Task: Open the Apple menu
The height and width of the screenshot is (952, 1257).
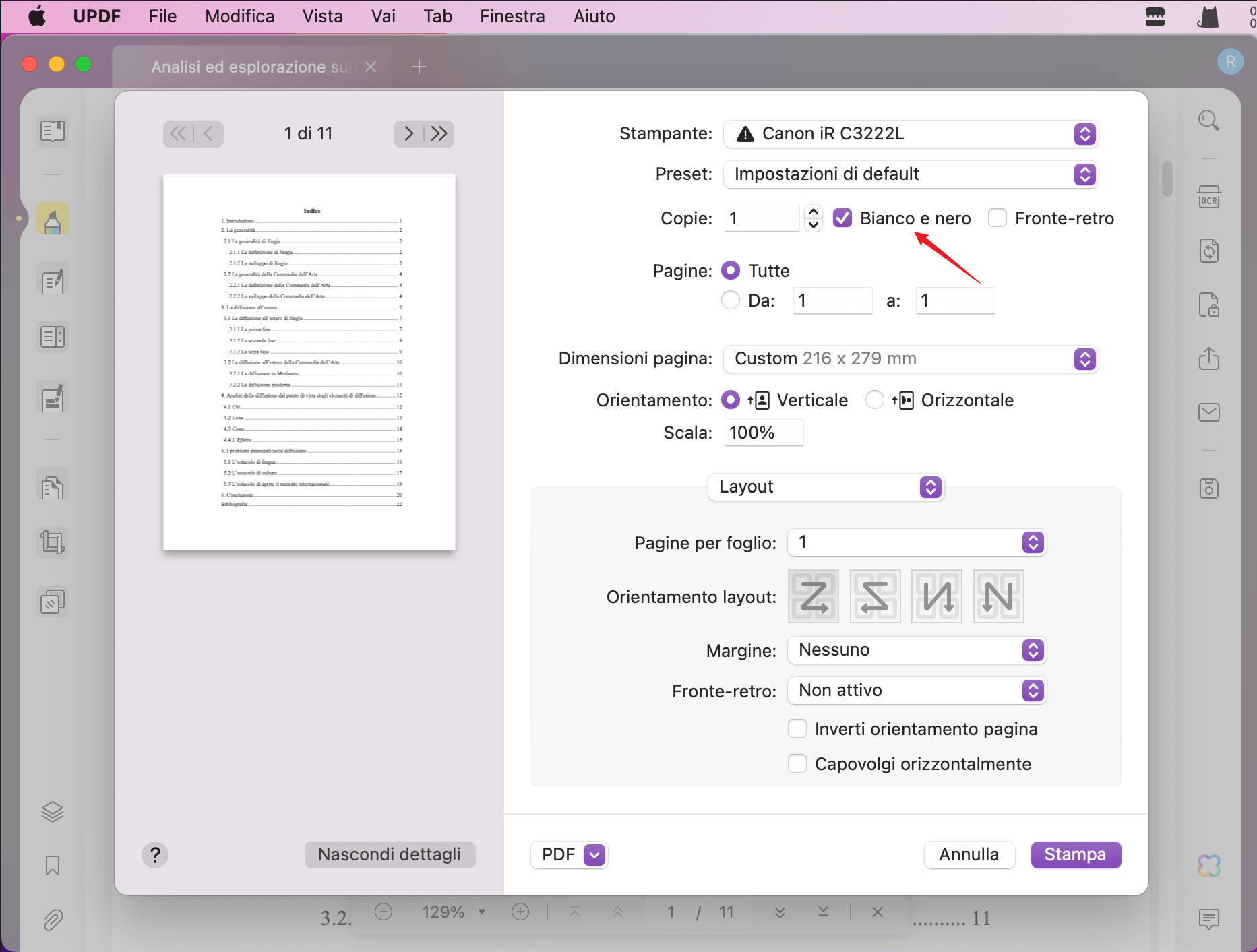Action: pyautogui.click(x=37, y=16)
